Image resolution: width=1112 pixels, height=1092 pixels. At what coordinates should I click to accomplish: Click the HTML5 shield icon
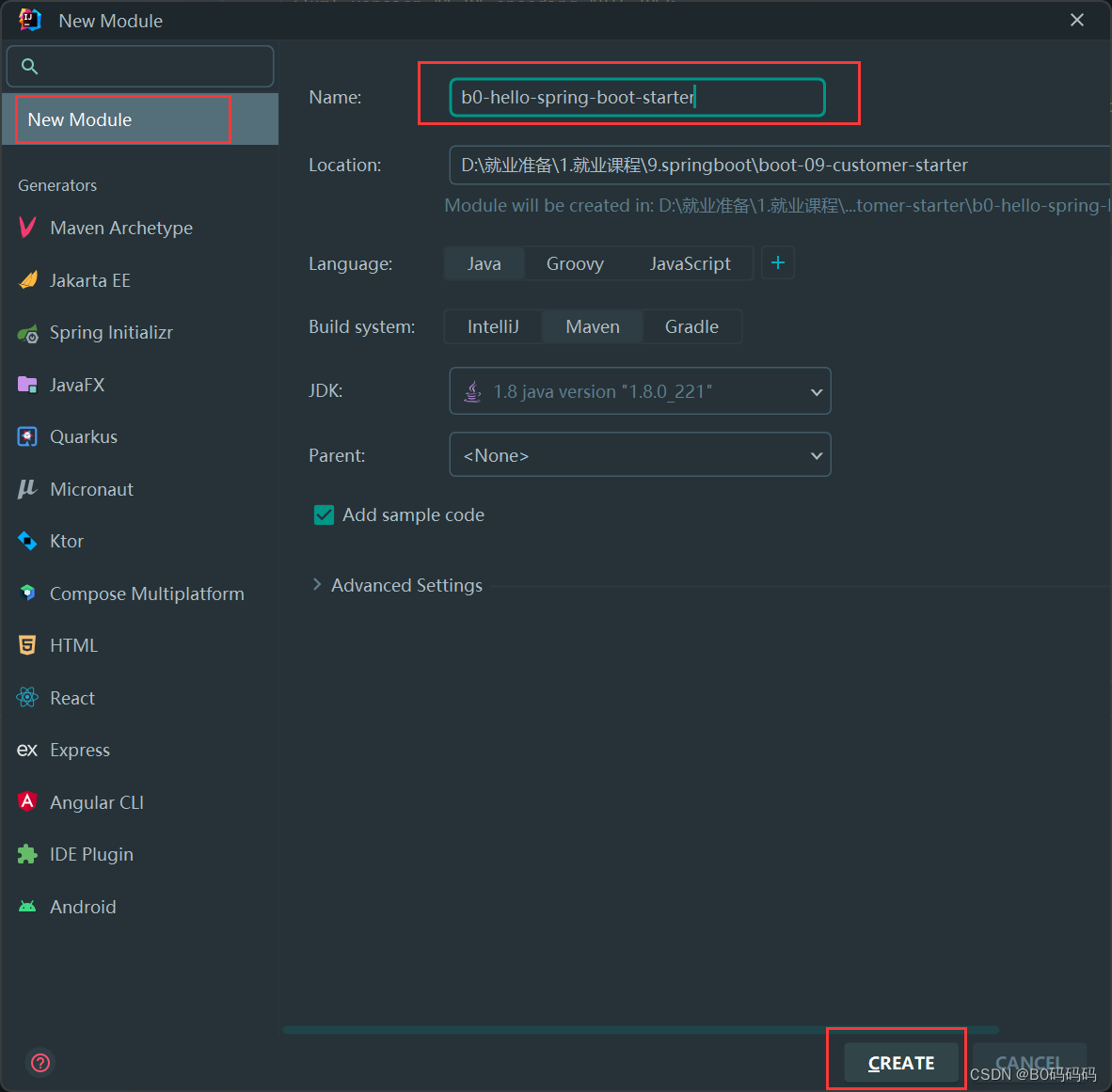(x=27, y=645)
